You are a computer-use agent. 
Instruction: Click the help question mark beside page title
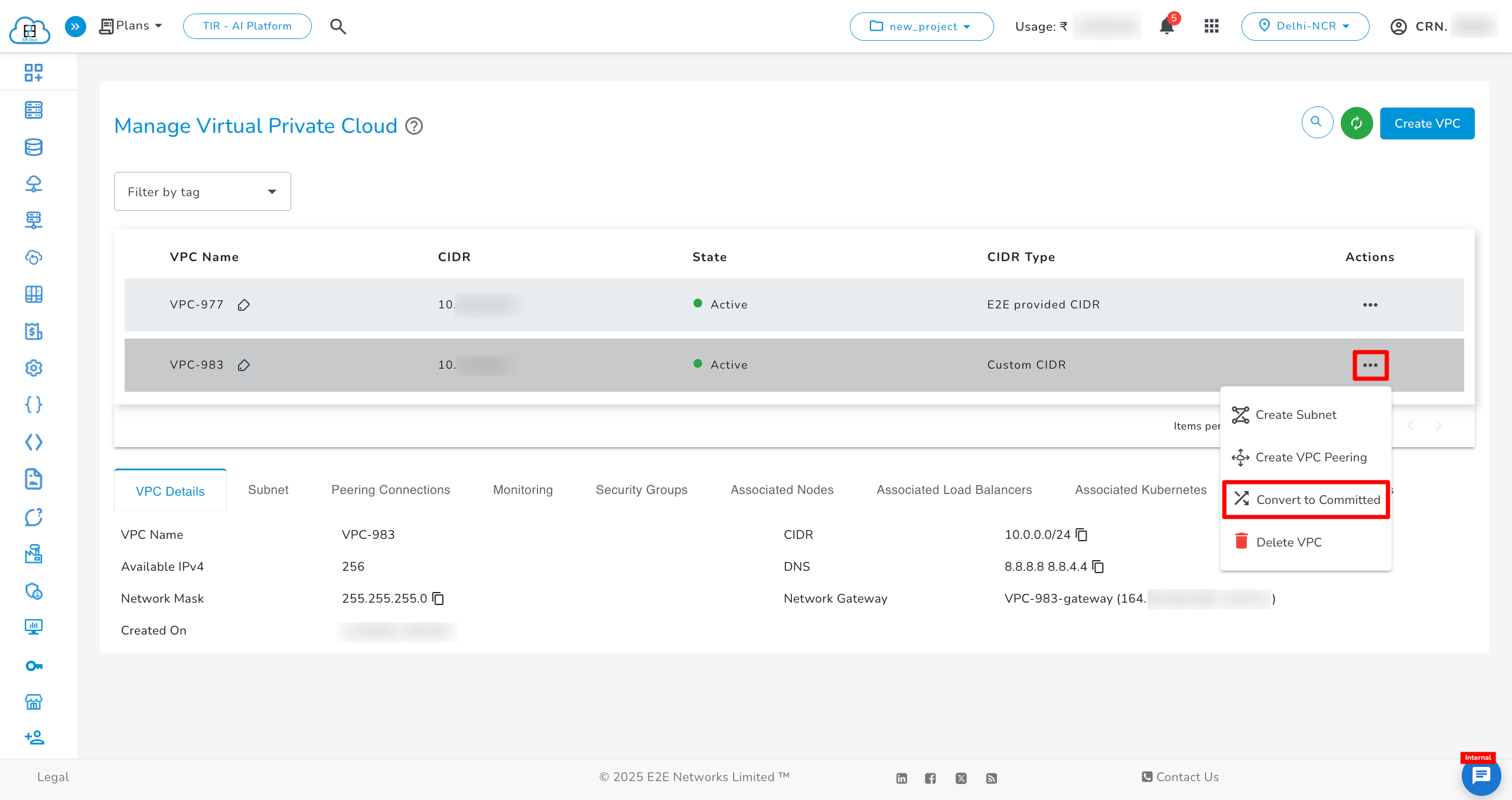[414, 126]
